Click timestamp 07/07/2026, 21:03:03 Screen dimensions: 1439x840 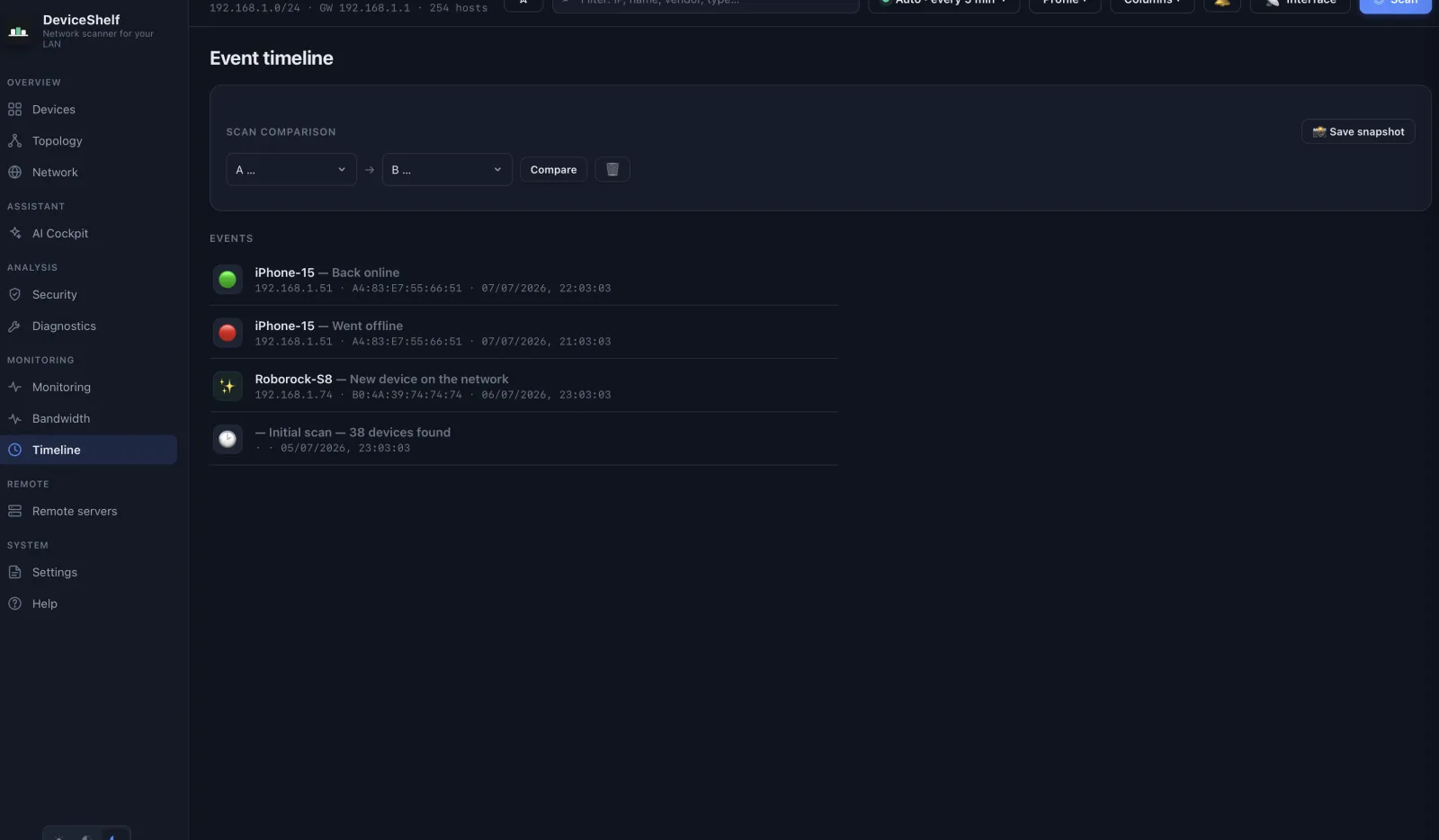tap(546, 342)
